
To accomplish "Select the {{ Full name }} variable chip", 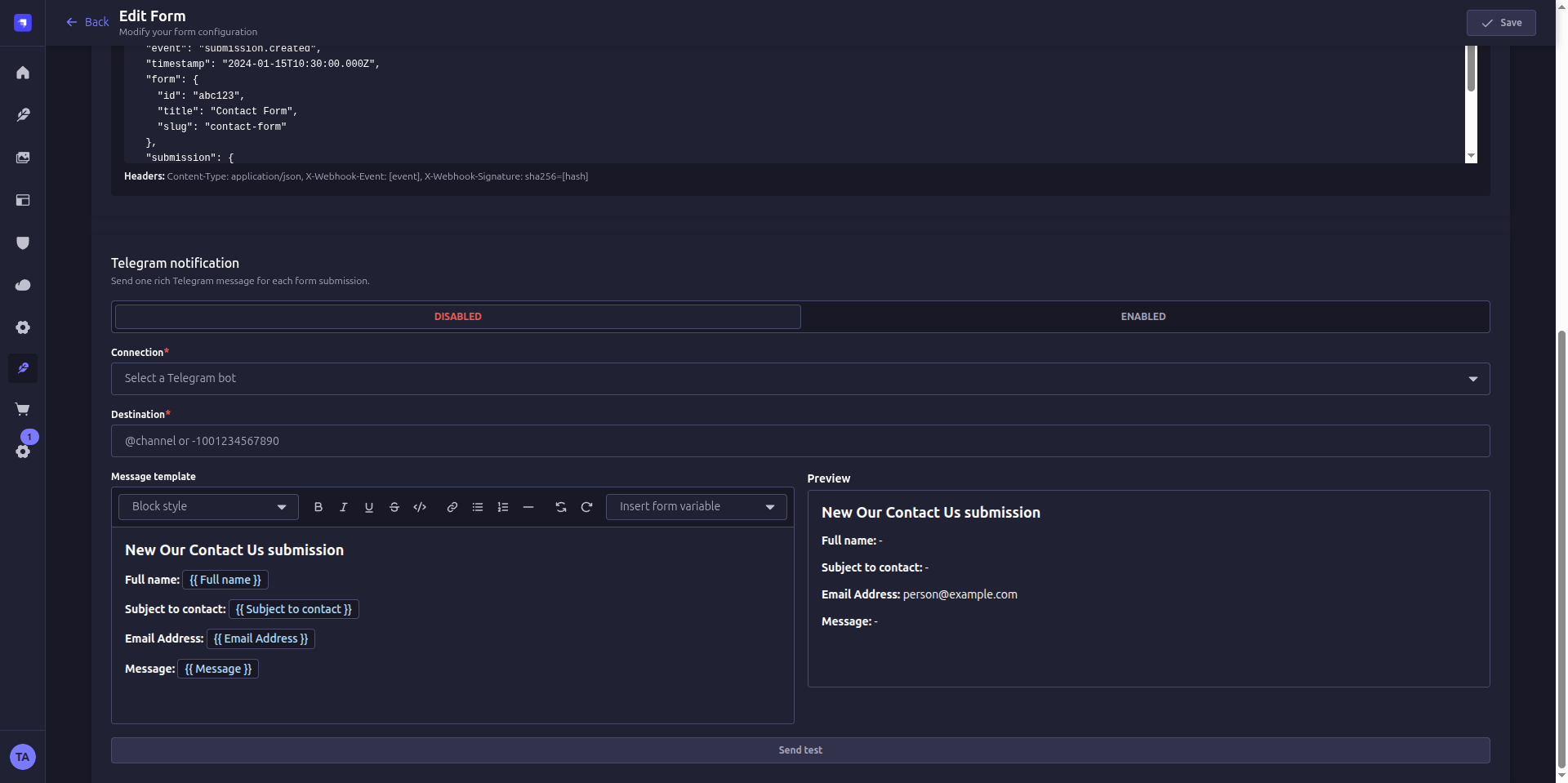I will point(225,580).
